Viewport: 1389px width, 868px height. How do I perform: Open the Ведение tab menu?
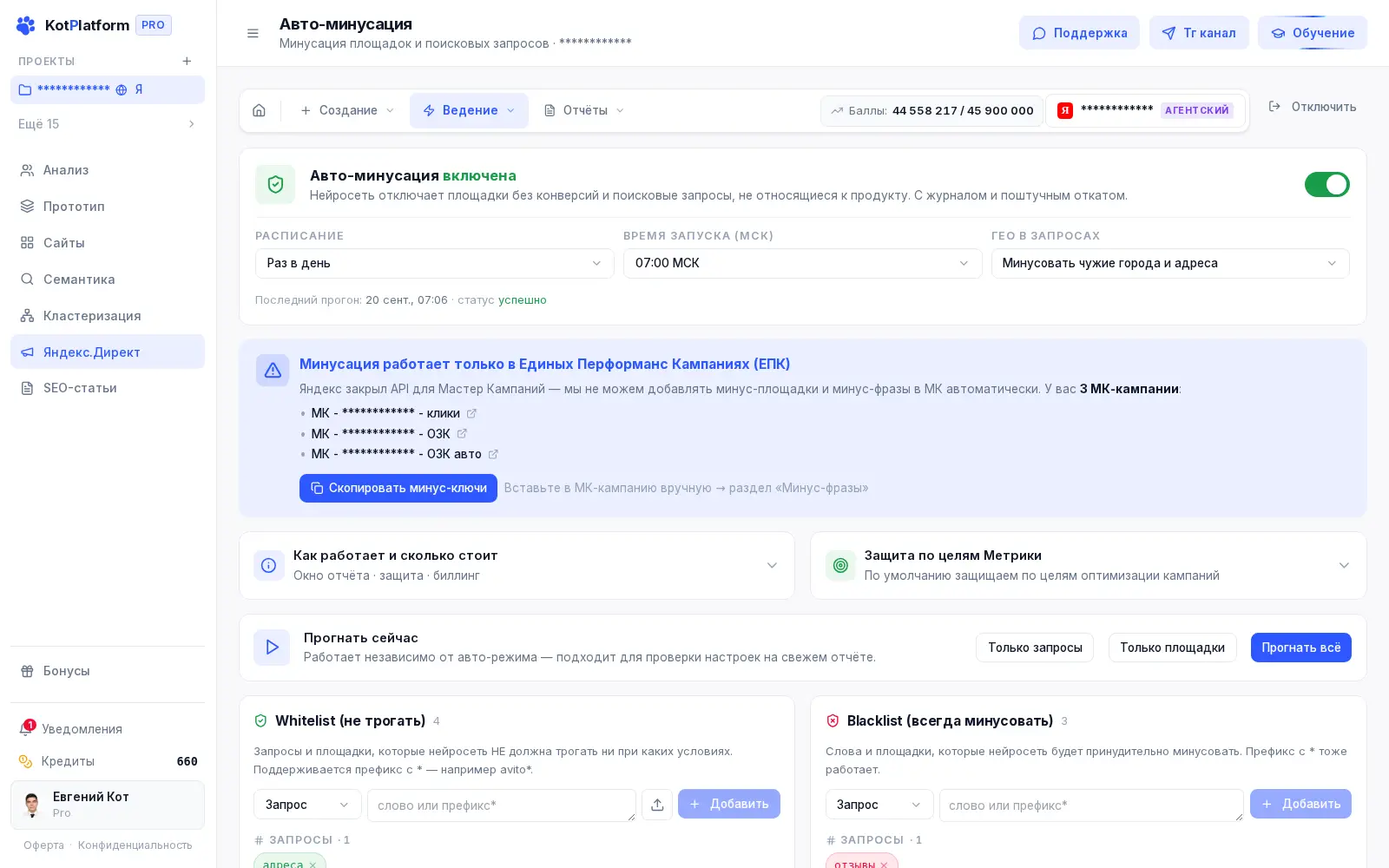click(469, 110)
